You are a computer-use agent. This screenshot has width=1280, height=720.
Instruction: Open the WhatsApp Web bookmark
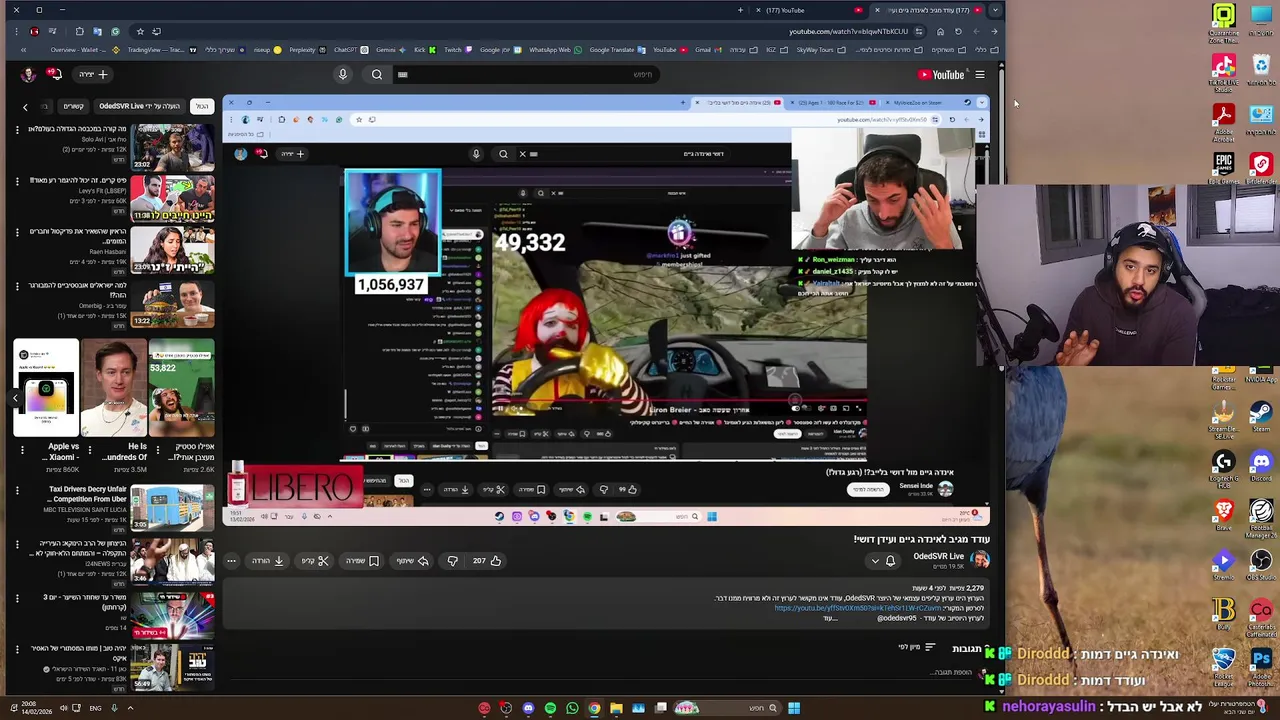tap(556, 50)
